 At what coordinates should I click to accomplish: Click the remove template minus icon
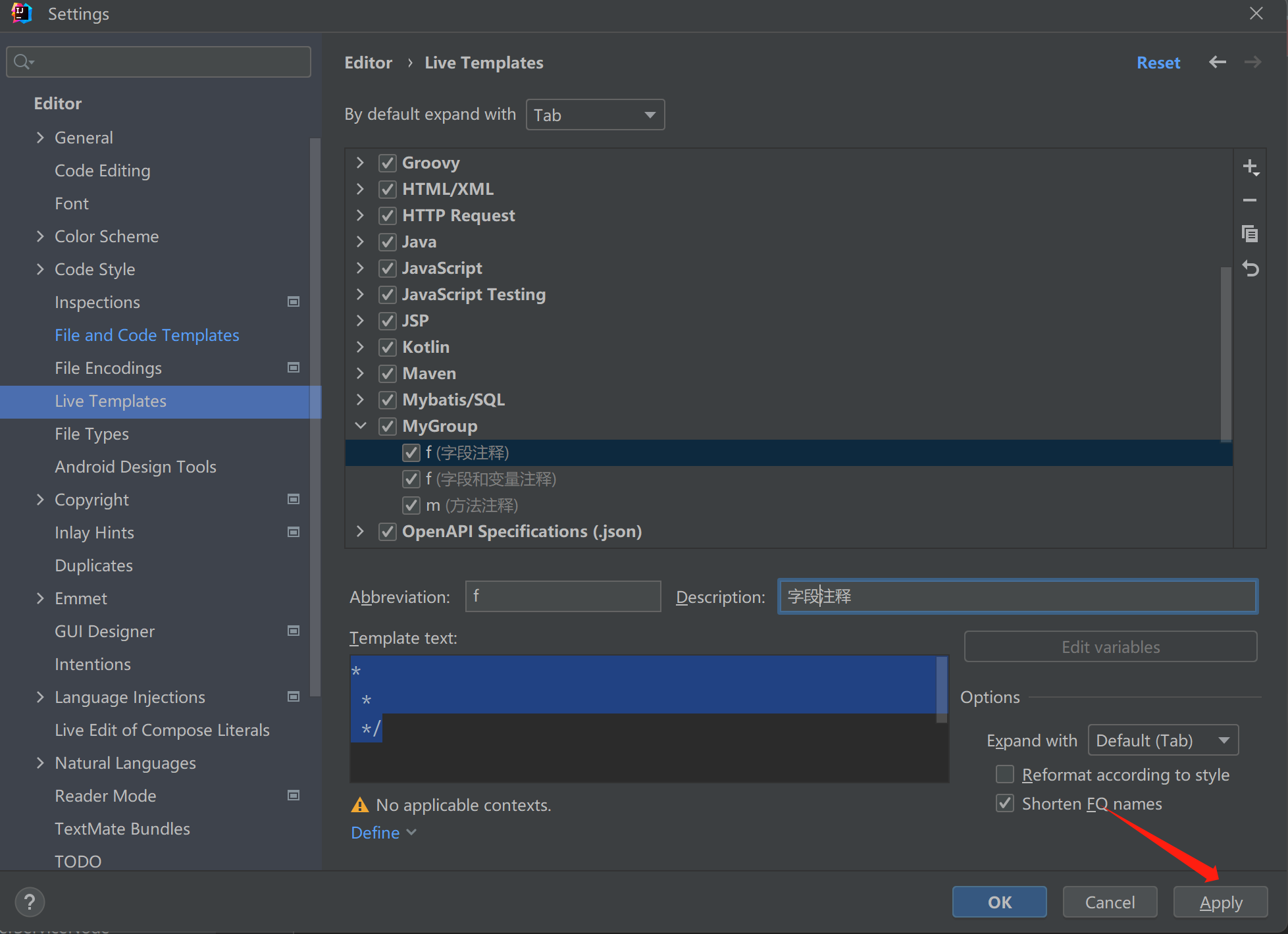click(1250, 200)
